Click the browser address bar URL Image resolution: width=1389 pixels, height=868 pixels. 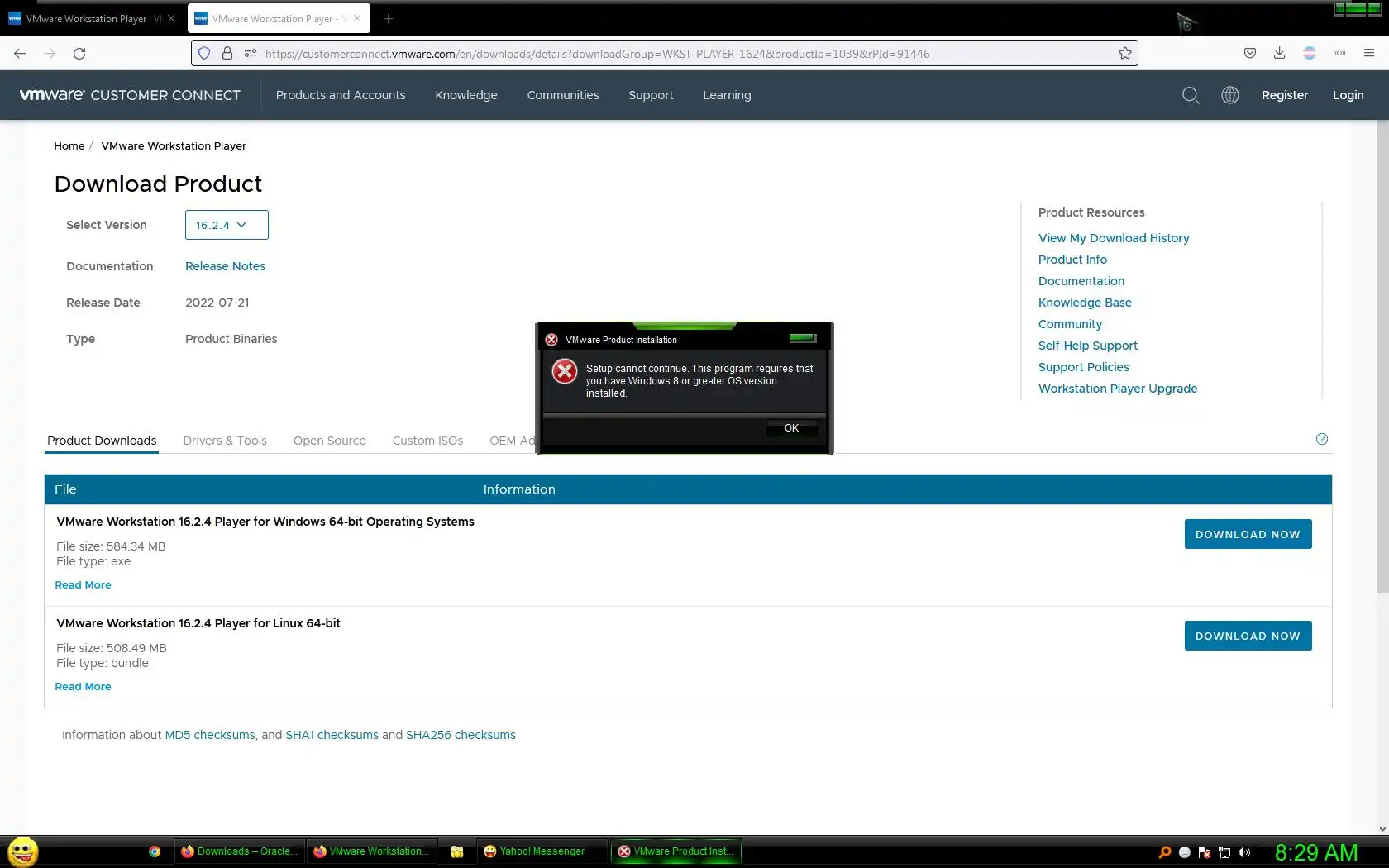click(597, 54)
